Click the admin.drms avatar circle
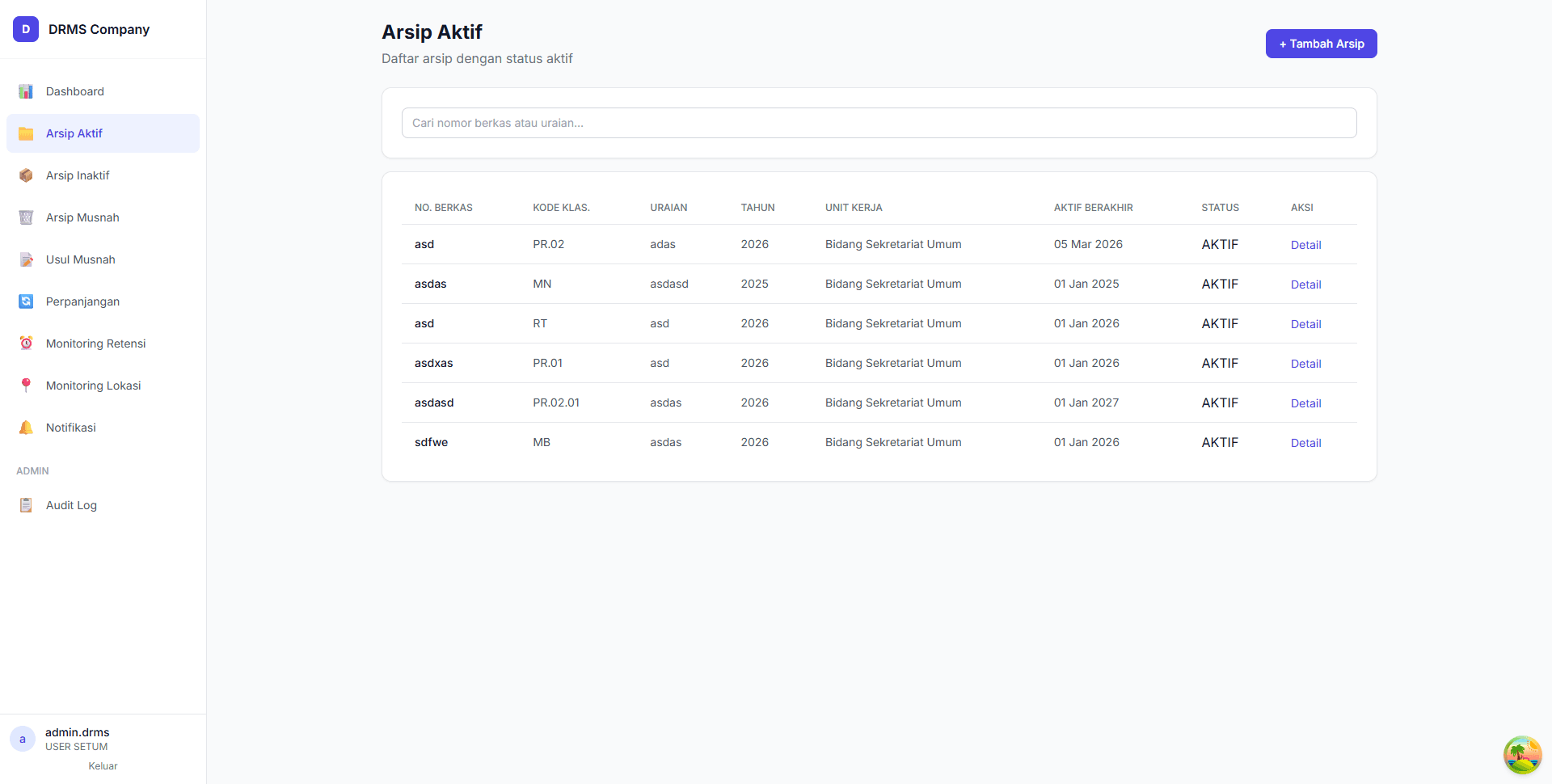1552x784 pixels. tap(23, 739)
